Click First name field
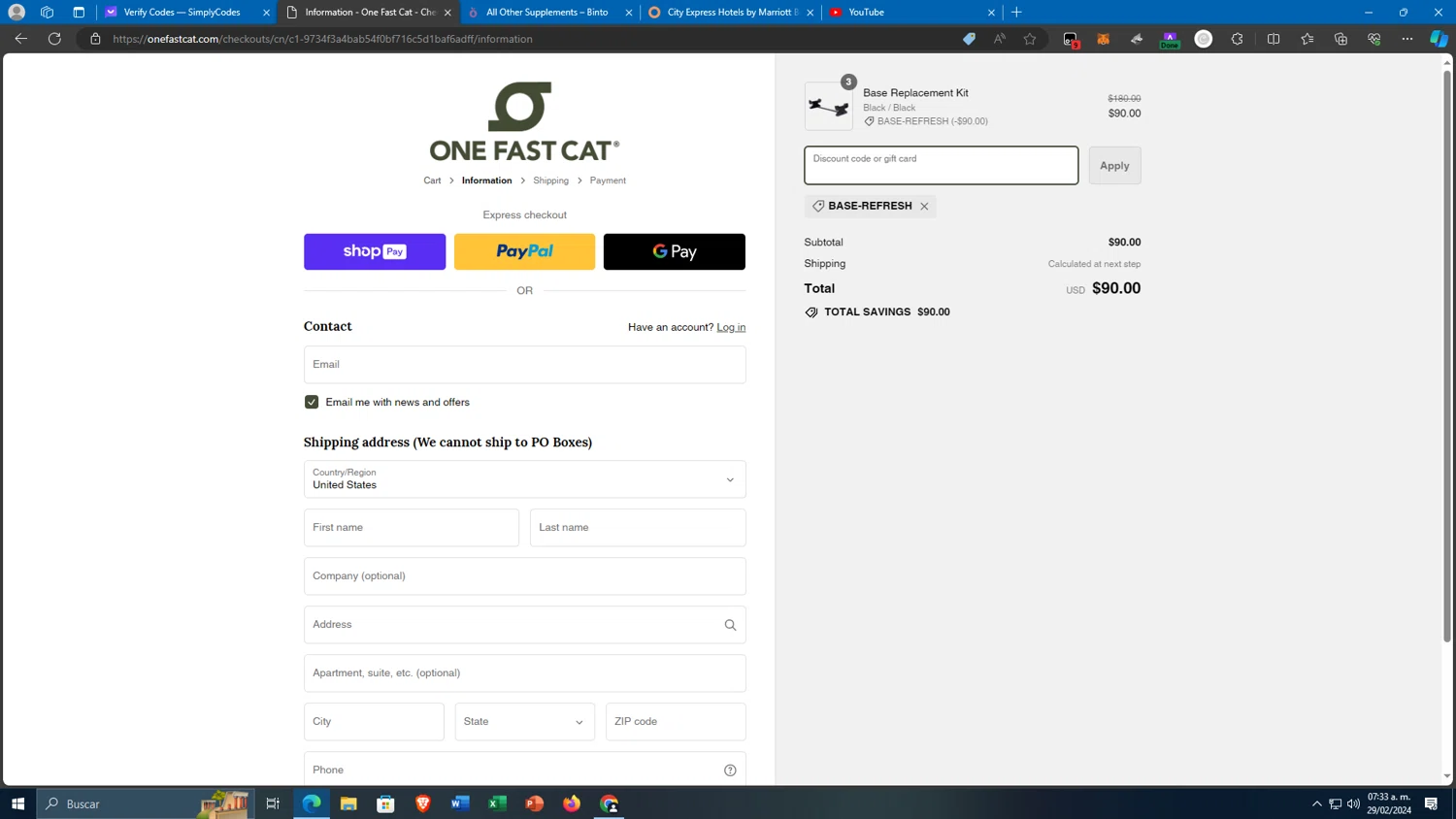The height and width of the screenshot is (819, 1456). coord(412,528)
